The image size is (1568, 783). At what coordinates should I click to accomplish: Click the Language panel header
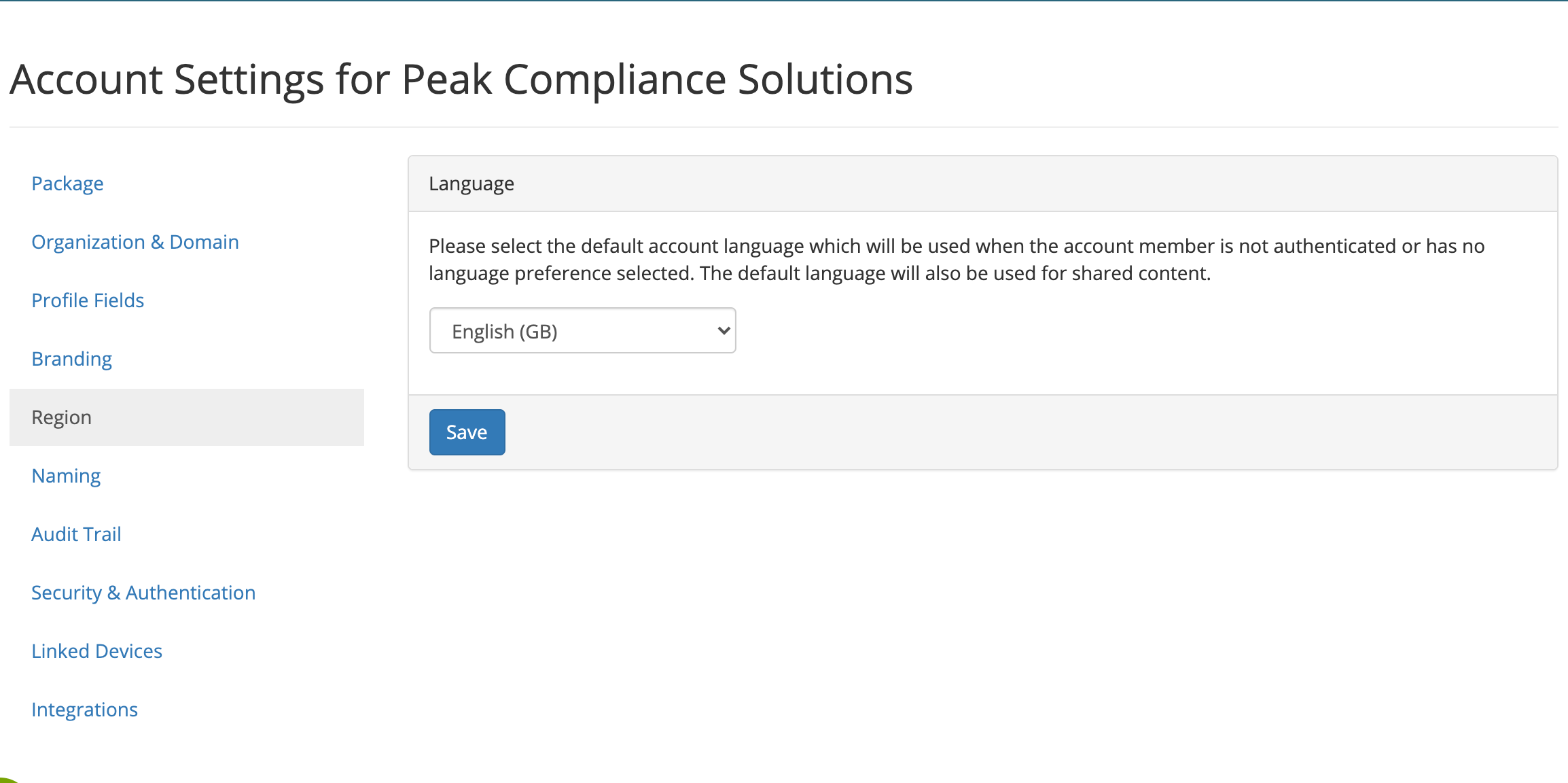click(x=982, y=184)
